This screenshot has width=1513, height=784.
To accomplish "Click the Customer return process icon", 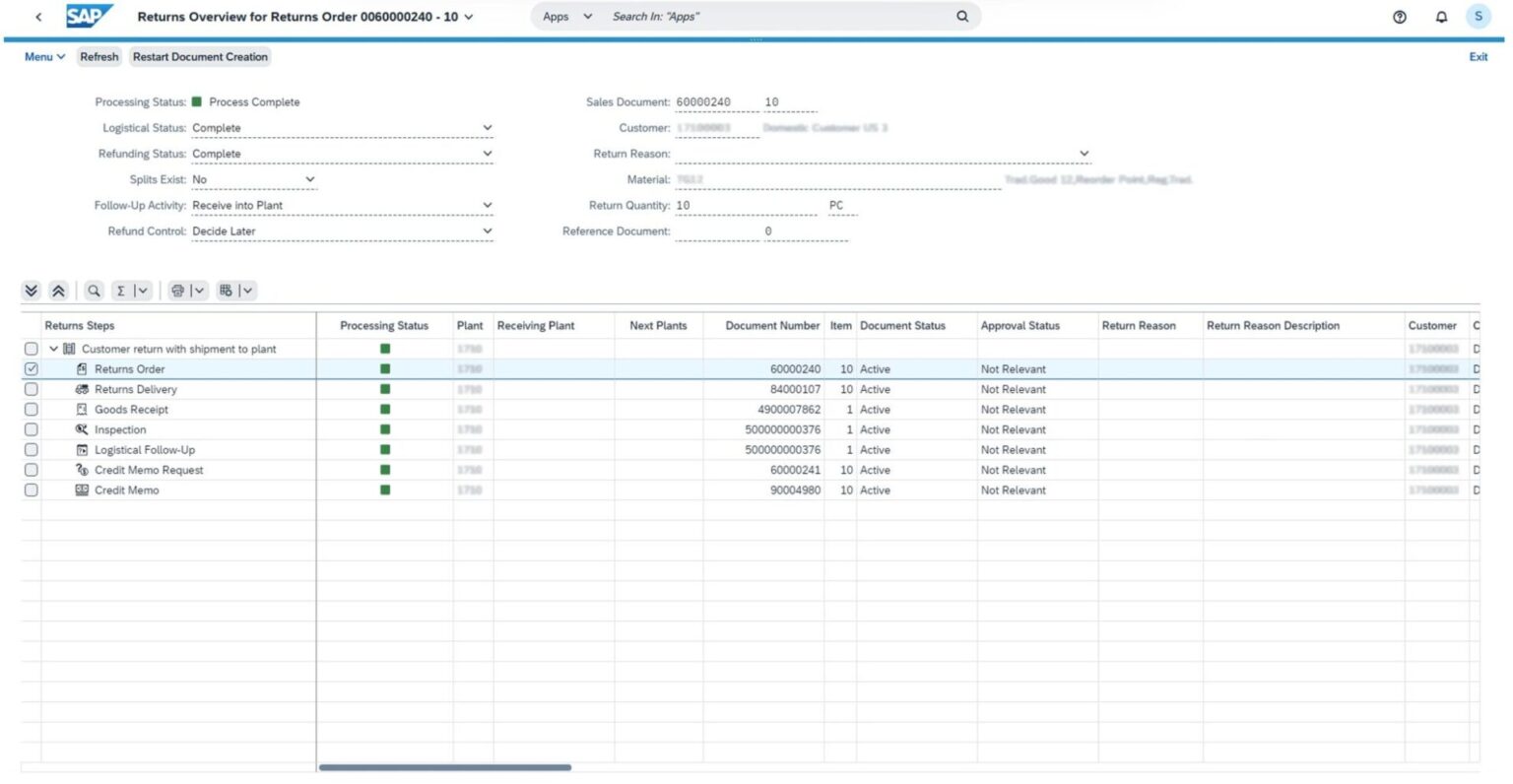I will [69, 349].
